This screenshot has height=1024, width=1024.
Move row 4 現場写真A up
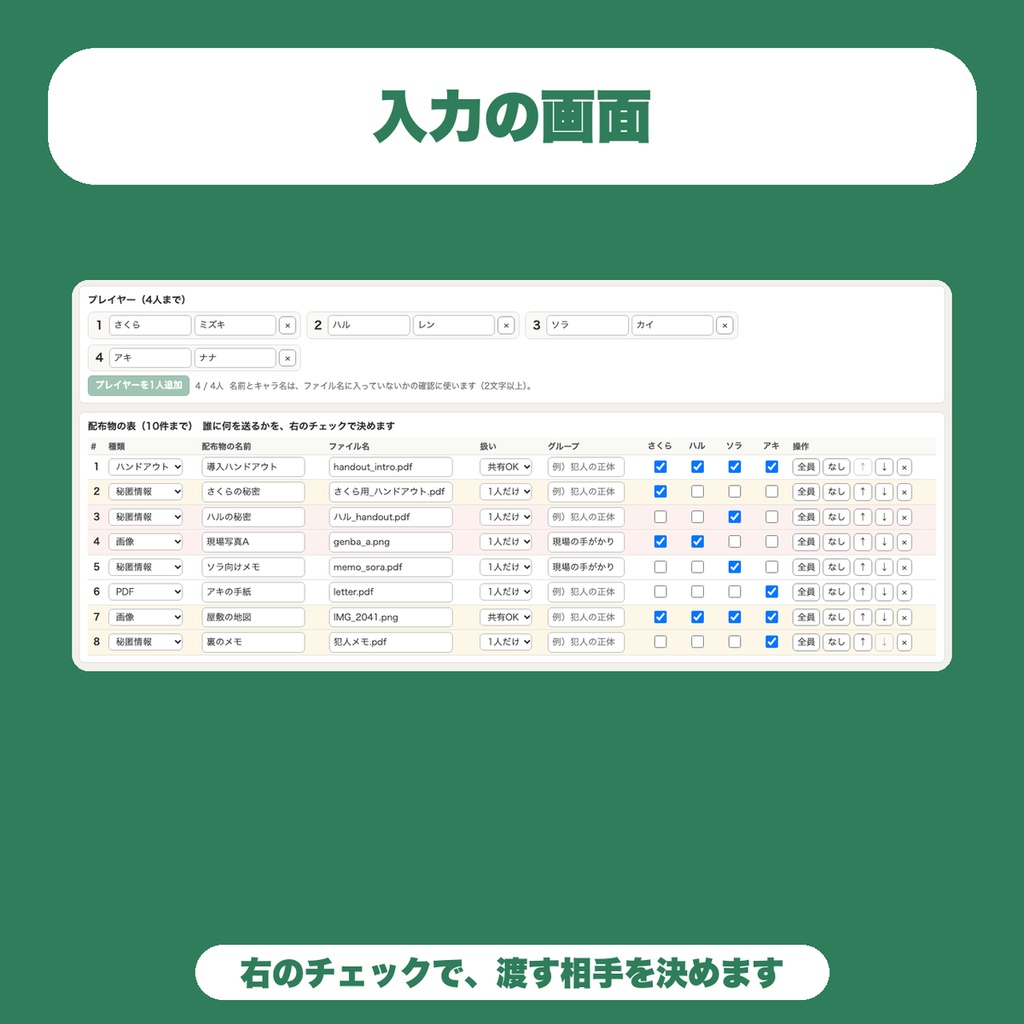pyautogui.click(x=863, y=542)
